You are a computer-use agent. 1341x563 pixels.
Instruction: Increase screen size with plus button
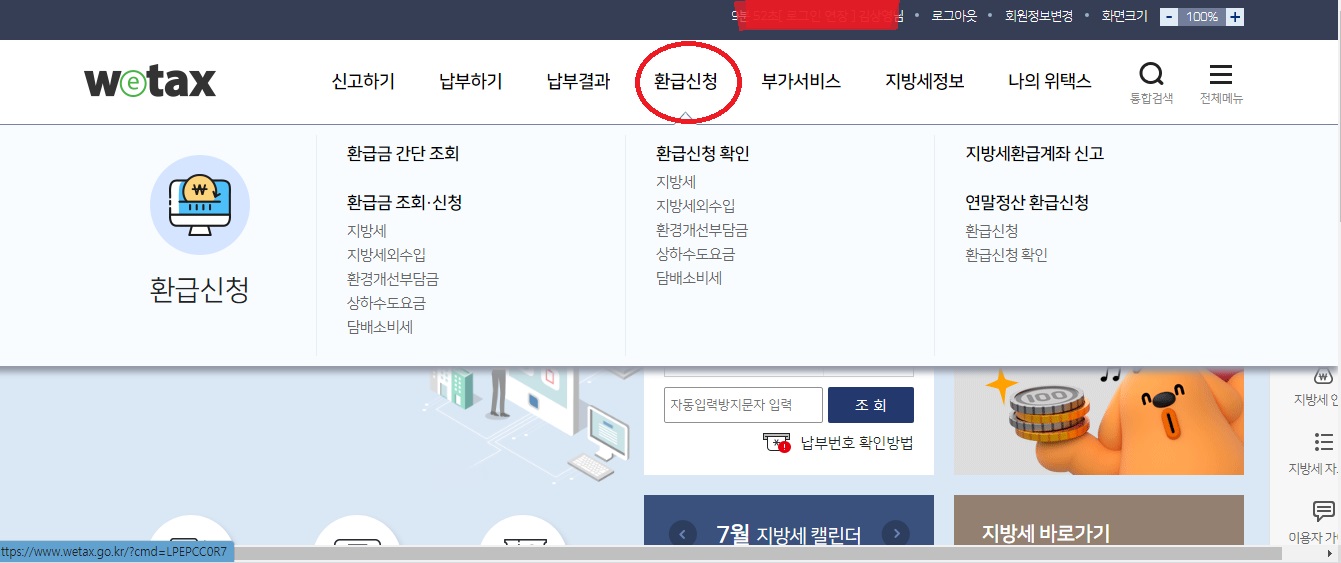point(1235,17)
